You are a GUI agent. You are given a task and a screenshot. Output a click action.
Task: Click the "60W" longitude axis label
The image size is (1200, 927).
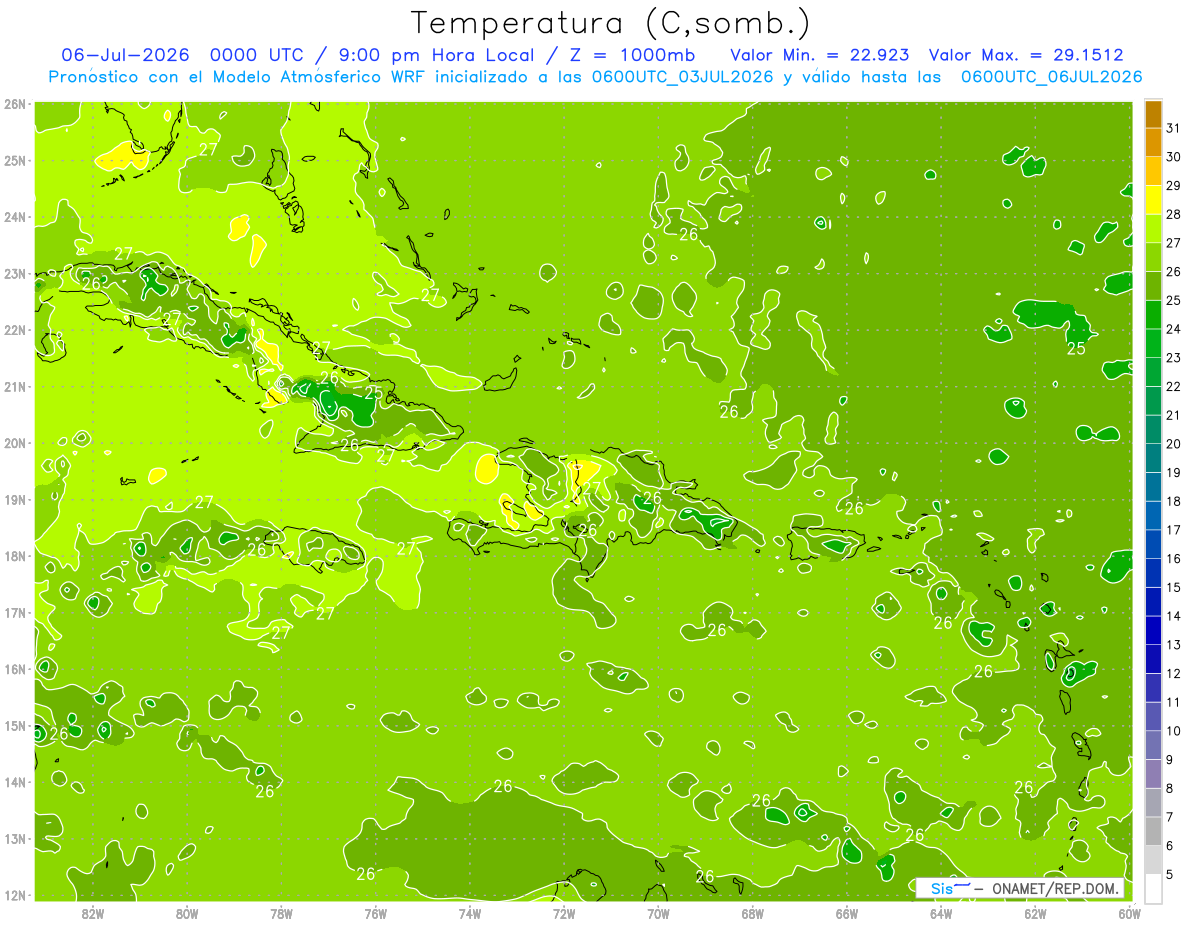1129,913
